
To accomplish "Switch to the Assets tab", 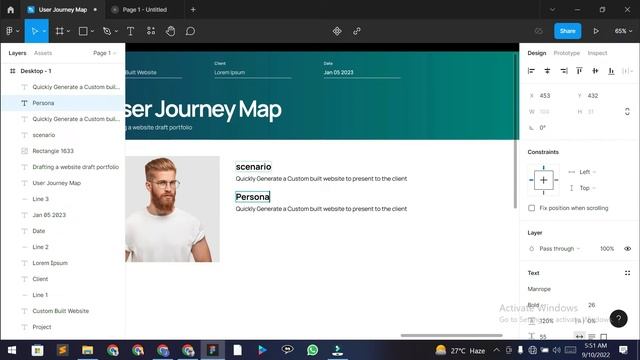I will (x=43, y=53).
